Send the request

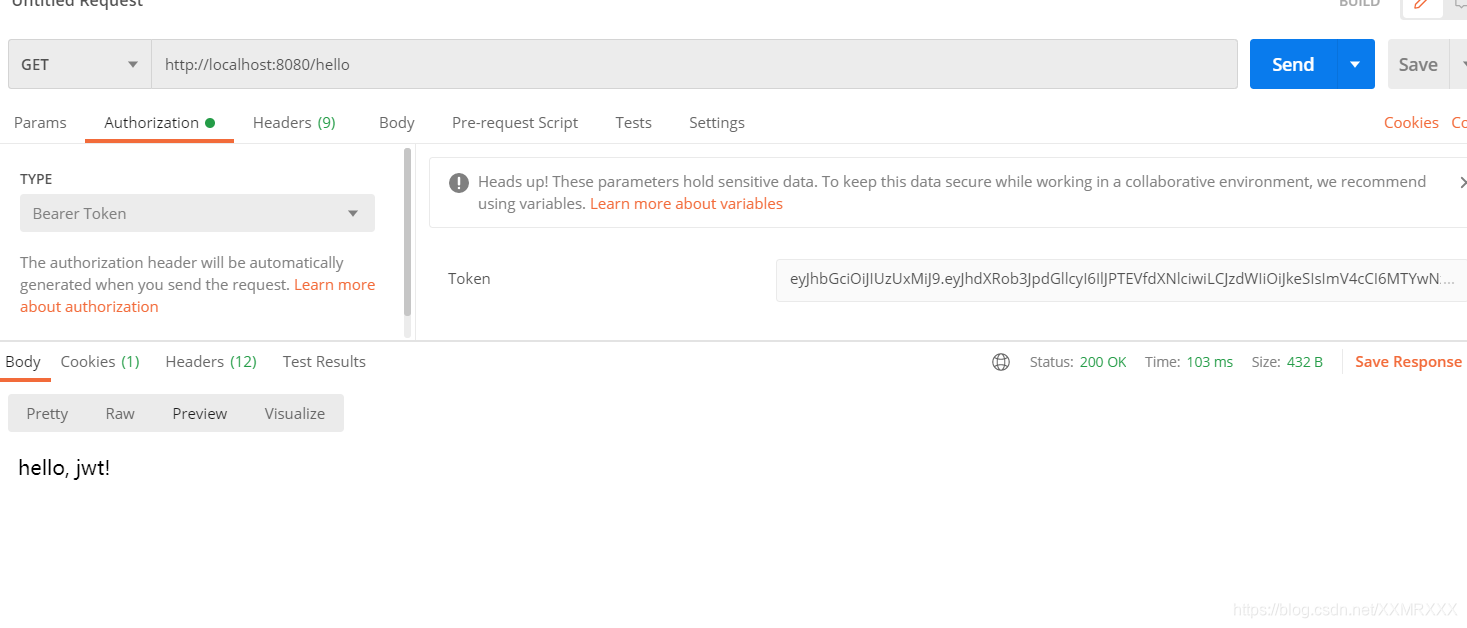1292,64
